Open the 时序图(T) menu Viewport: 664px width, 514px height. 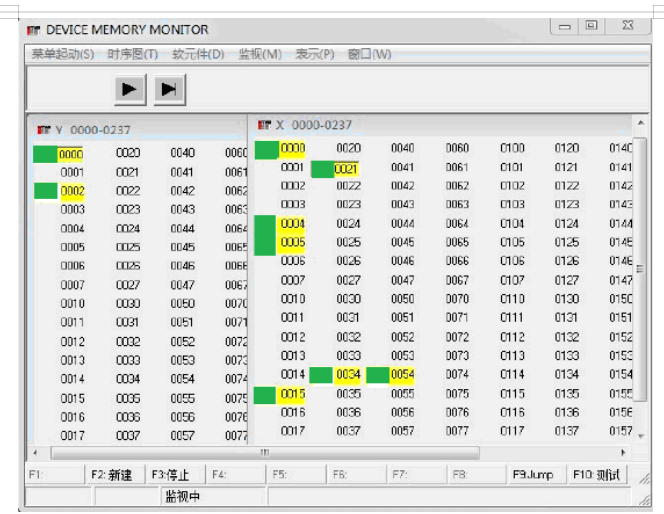pyautogui.click(x=133, y=54)
